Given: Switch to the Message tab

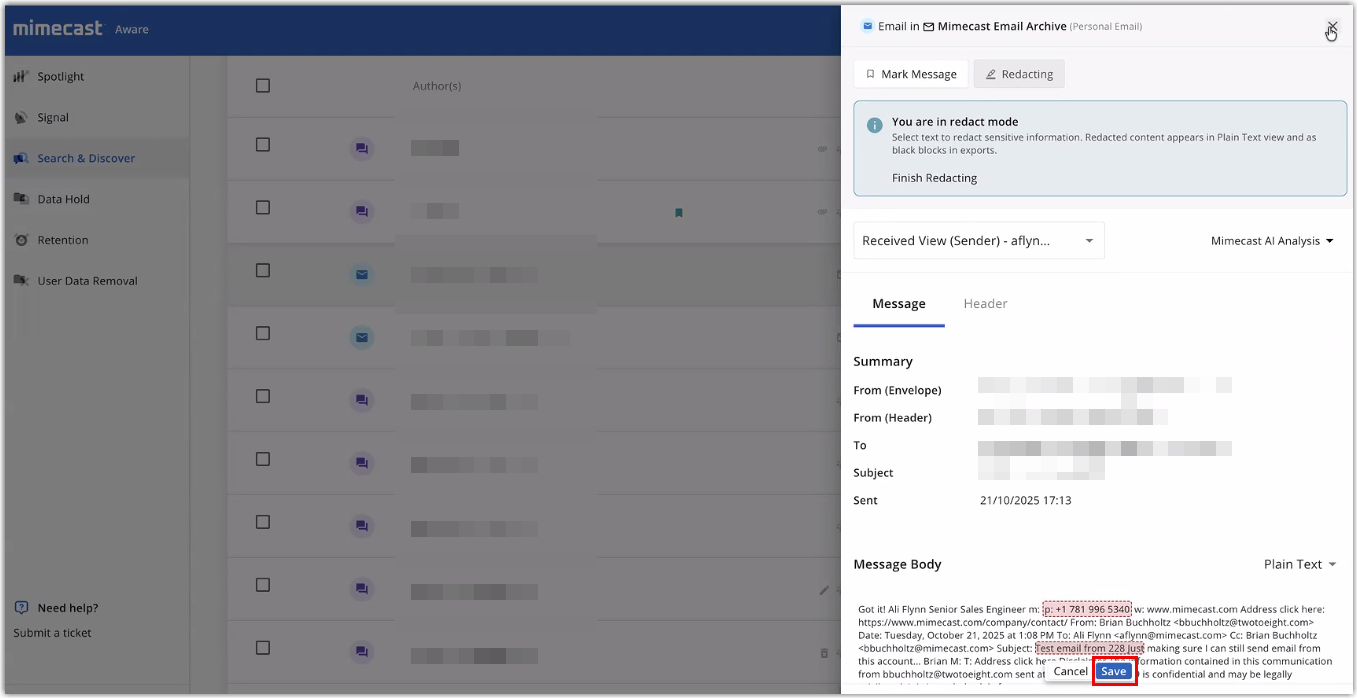Looking at the screenshot, I should pyautogui.click(x=899, y=304).
